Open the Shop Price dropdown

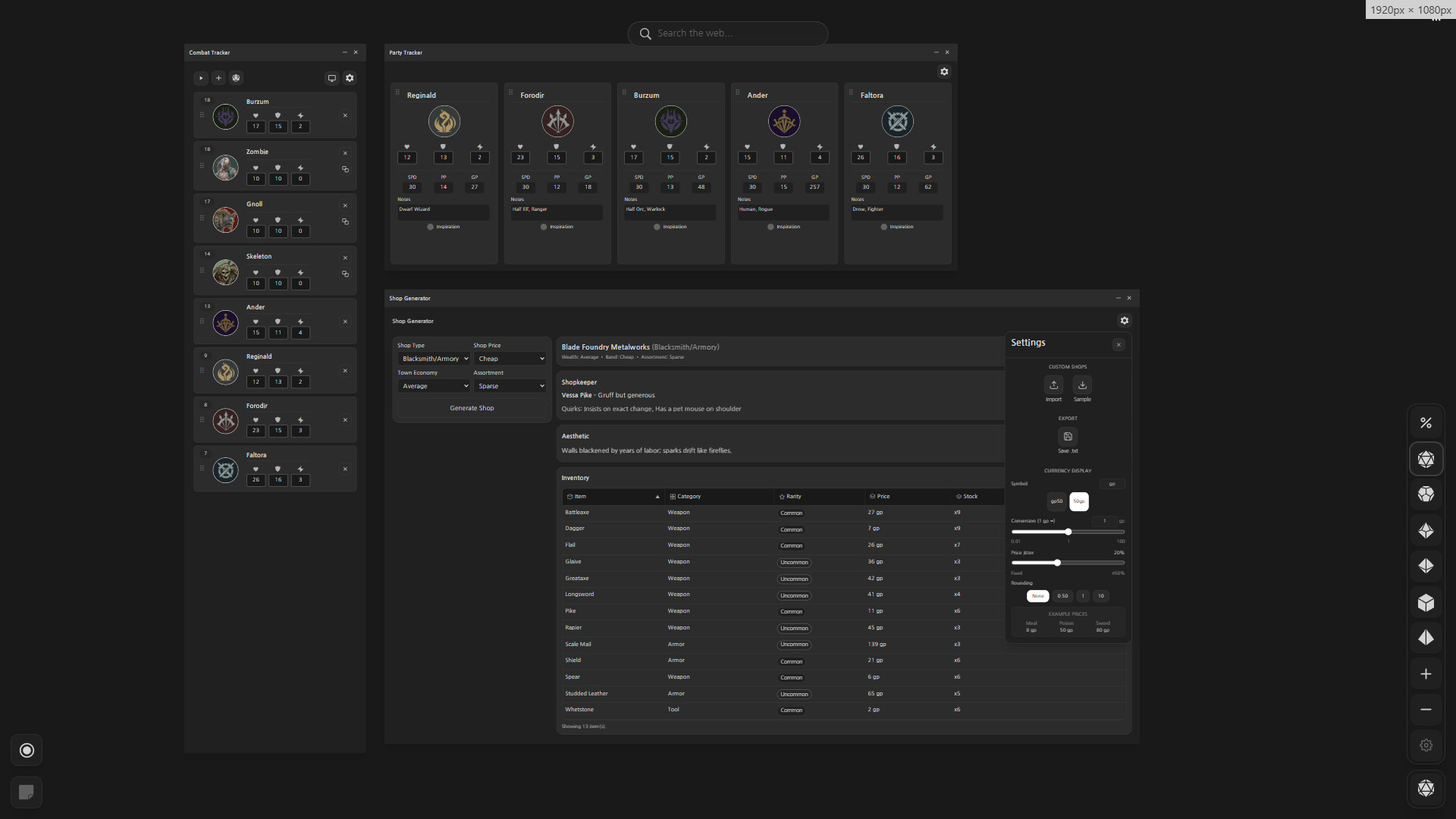[510, 359]
